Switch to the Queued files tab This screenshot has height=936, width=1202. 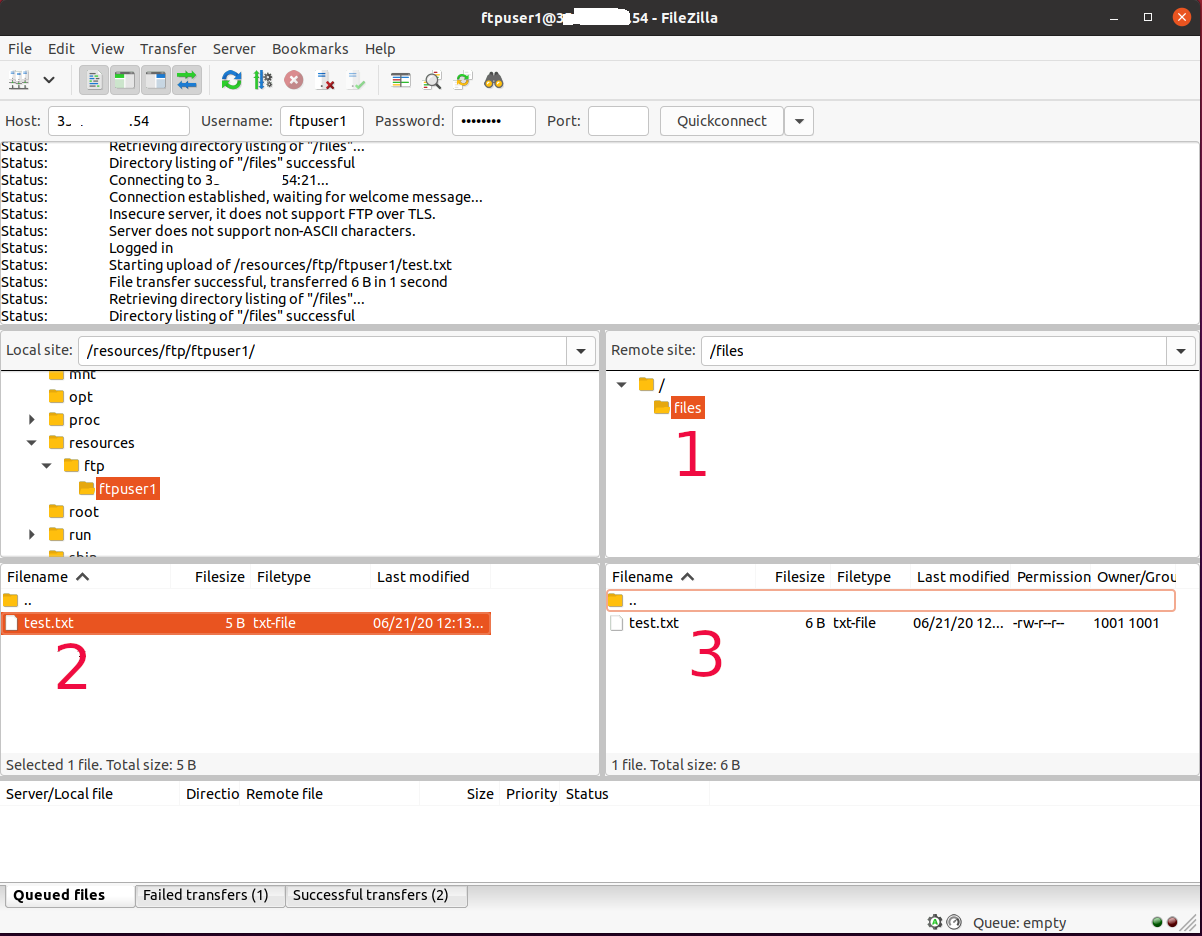click(x=69, y=895)
